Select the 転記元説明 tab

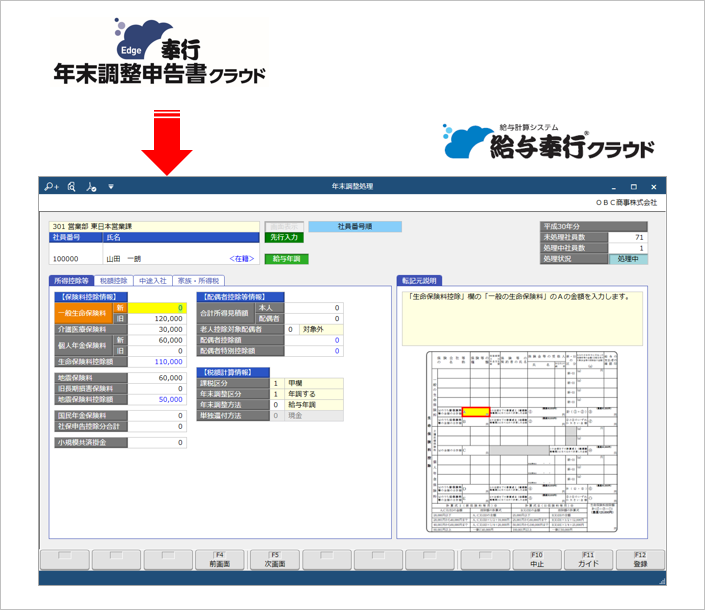click(419, 281)
